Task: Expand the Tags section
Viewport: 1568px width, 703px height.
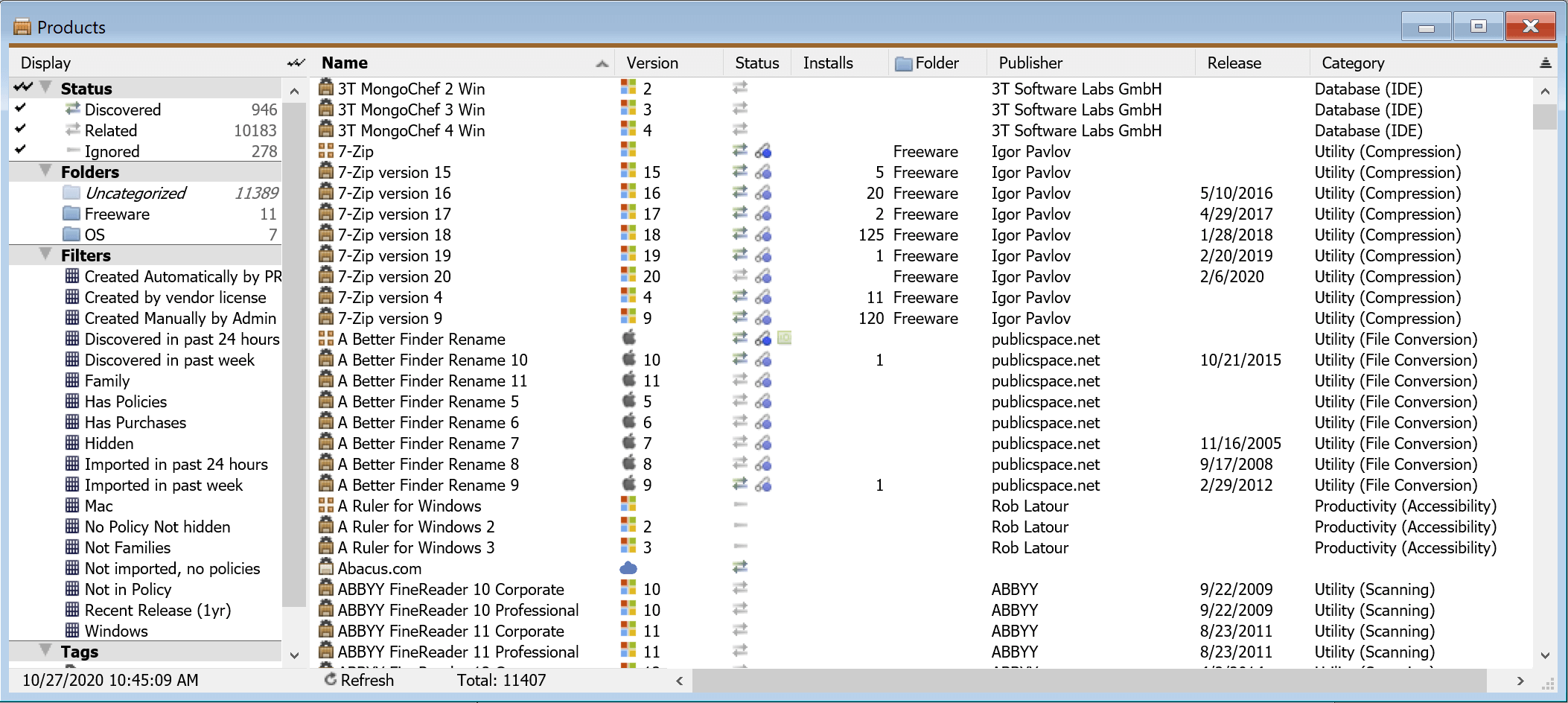Action: click(x=46, y=651)
